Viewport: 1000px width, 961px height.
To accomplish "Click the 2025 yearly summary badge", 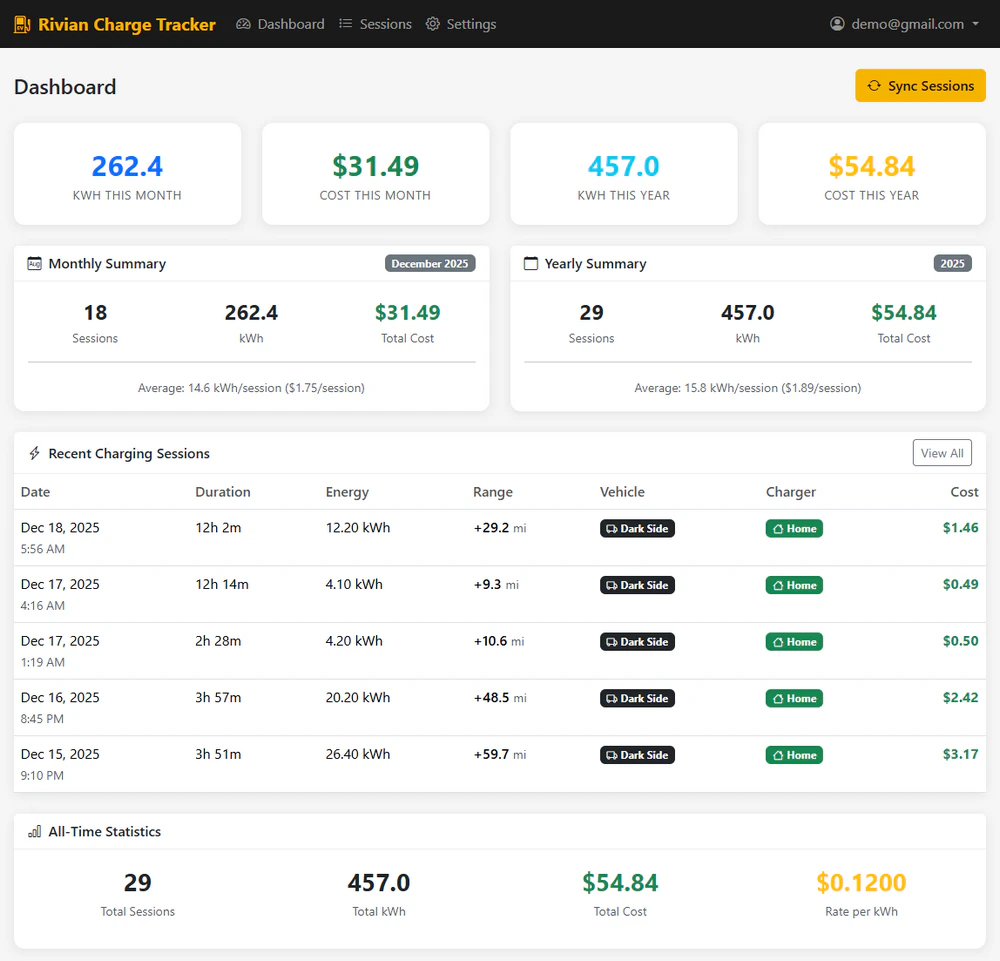I will click(953, 264).
